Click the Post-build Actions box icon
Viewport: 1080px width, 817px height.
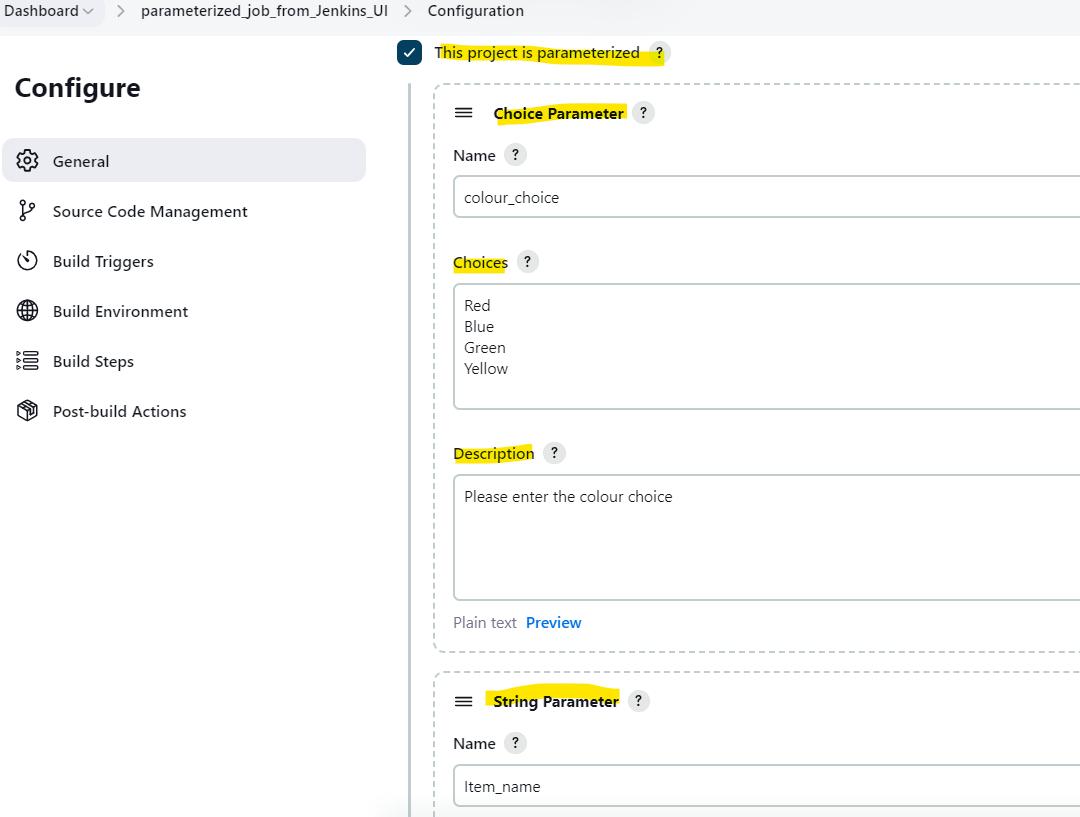click(x=28, y=411)
